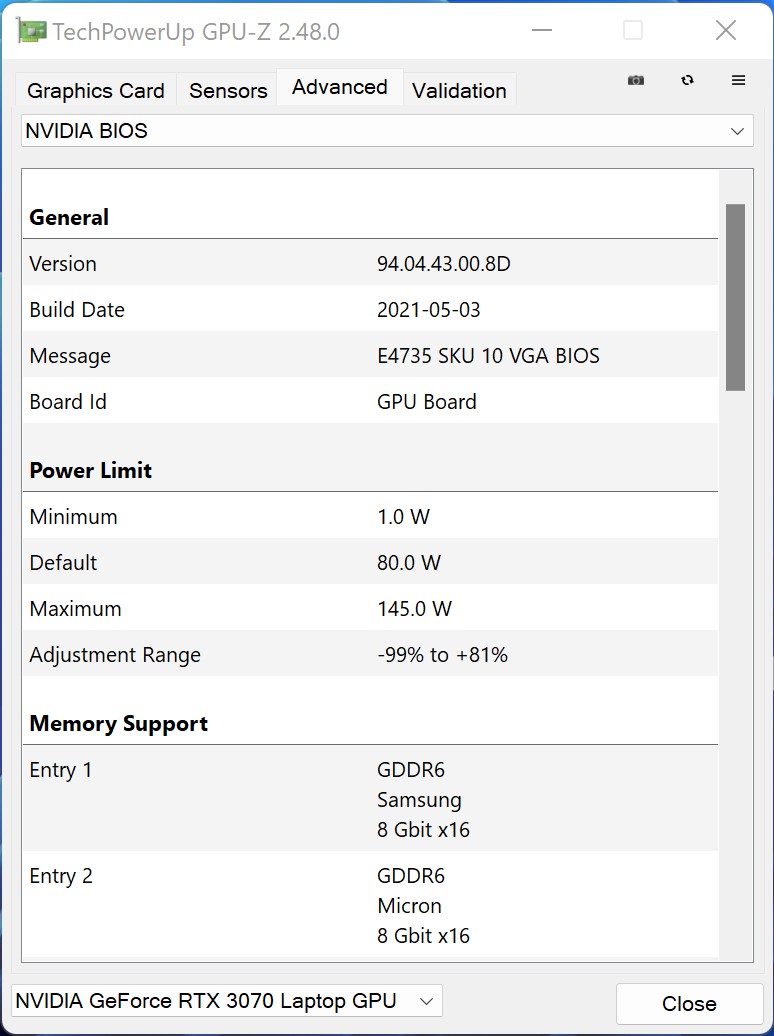Take a screenshot with the camera icon
Image resolution: width=774 pixels, height=1036 pixels.
click(x=636, y=80)
